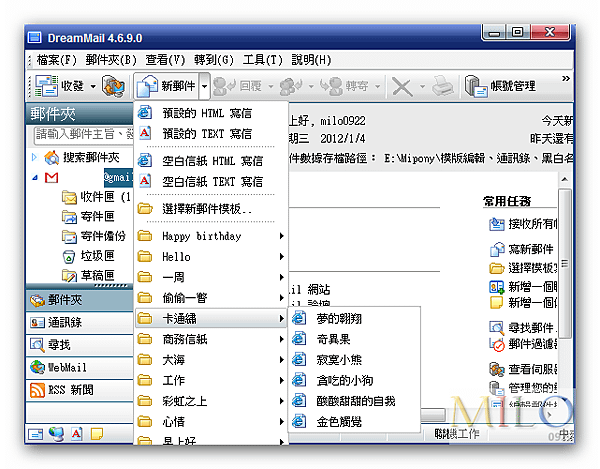Expand 一周 template folder submenu

point(211,277)
